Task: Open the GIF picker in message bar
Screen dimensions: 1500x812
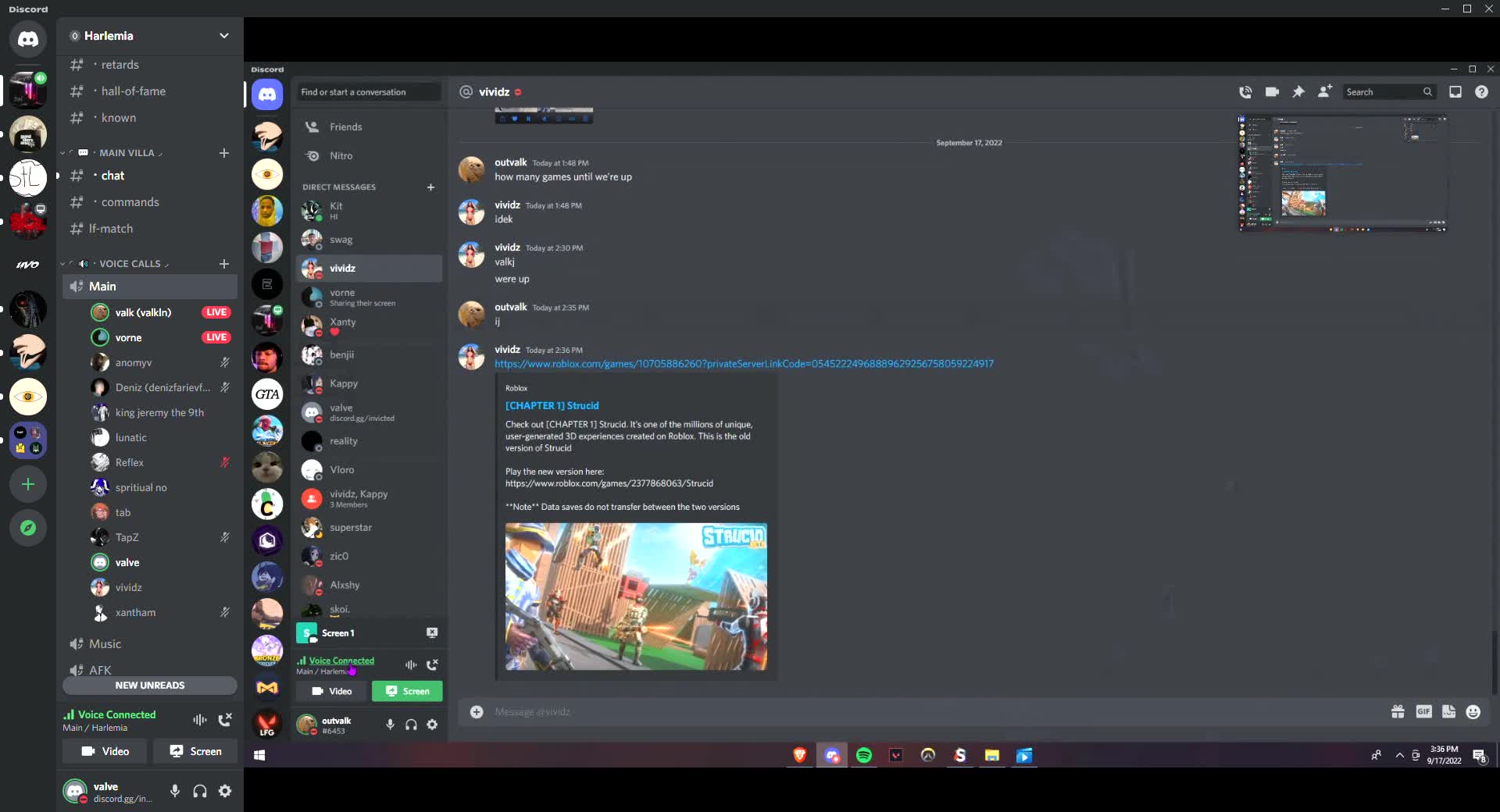Action: (1423, 711)
